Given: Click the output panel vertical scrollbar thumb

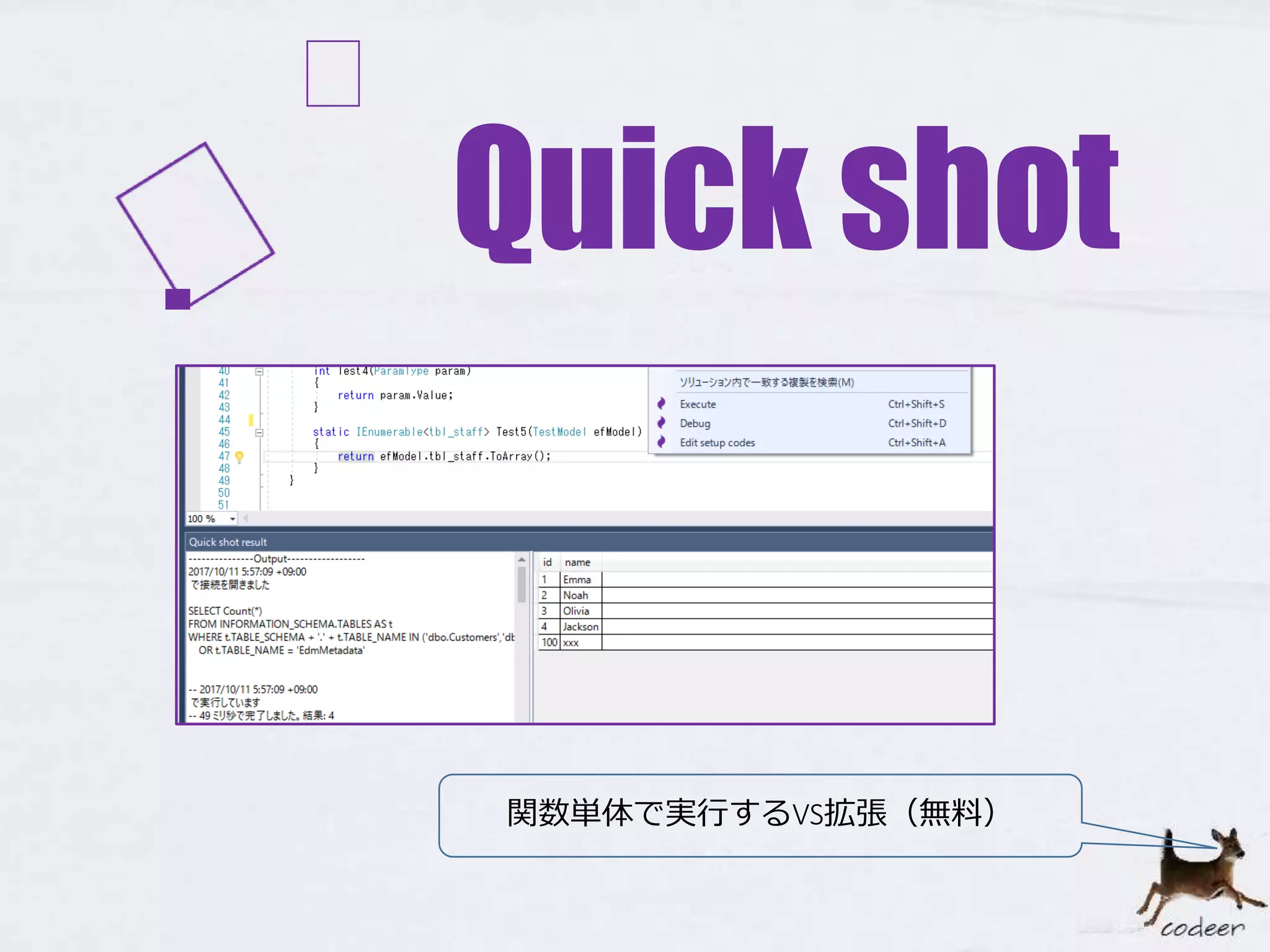Looking at the screenshot, I should pos(522,585).
